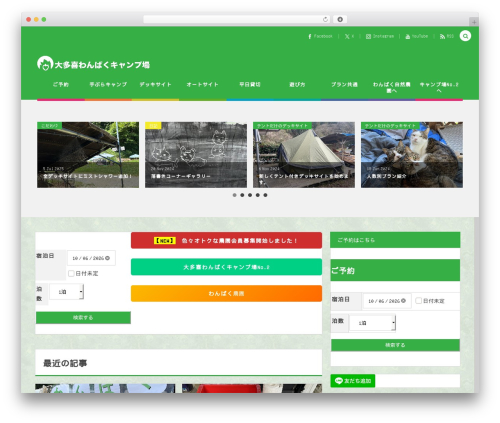The width and height of the screenshot is (500, 423).
Task: Select the second carousel pagination dot
Action: coord(242,195)
